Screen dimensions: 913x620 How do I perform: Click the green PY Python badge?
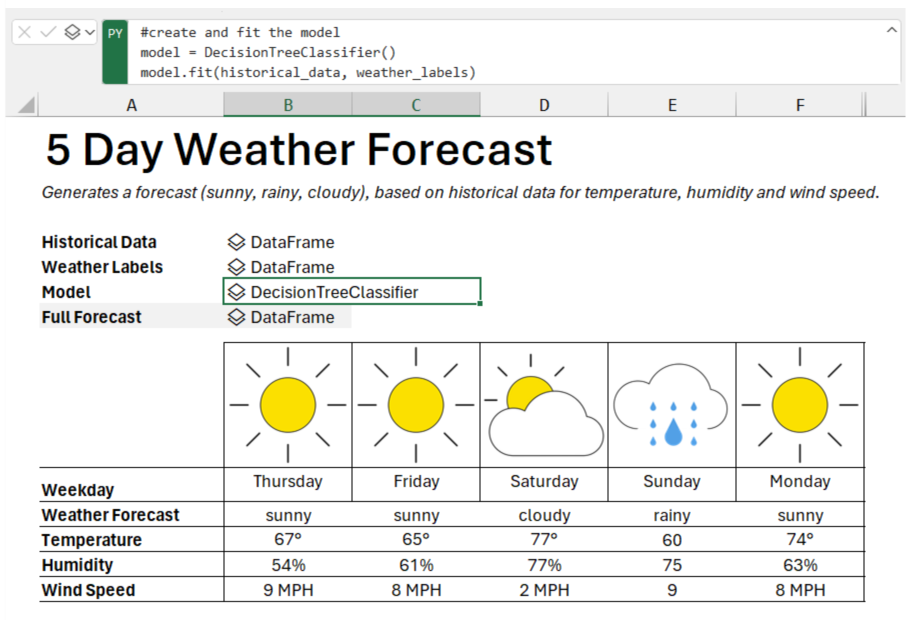[115, 33]
